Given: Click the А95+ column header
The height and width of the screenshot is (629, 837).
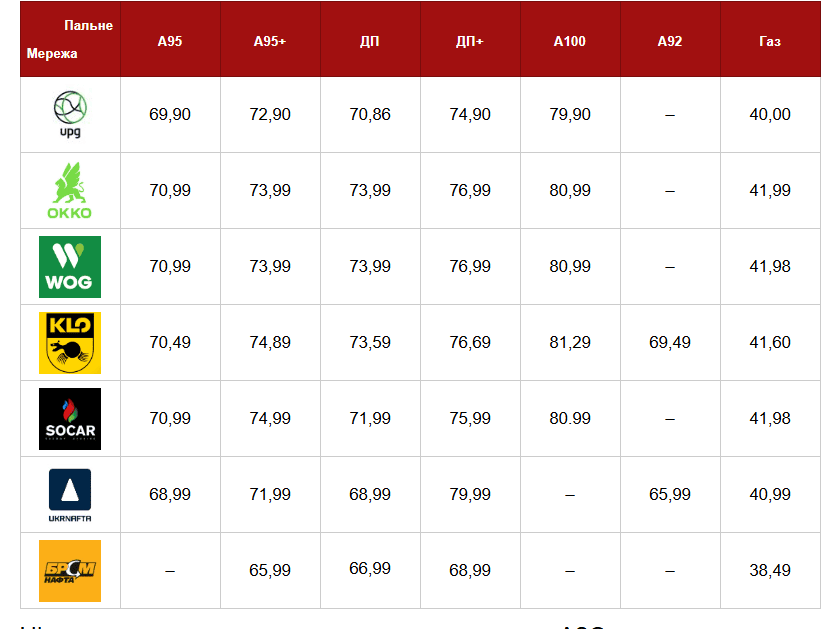Looking at the screenshot, I should click(x=270, y=42).
